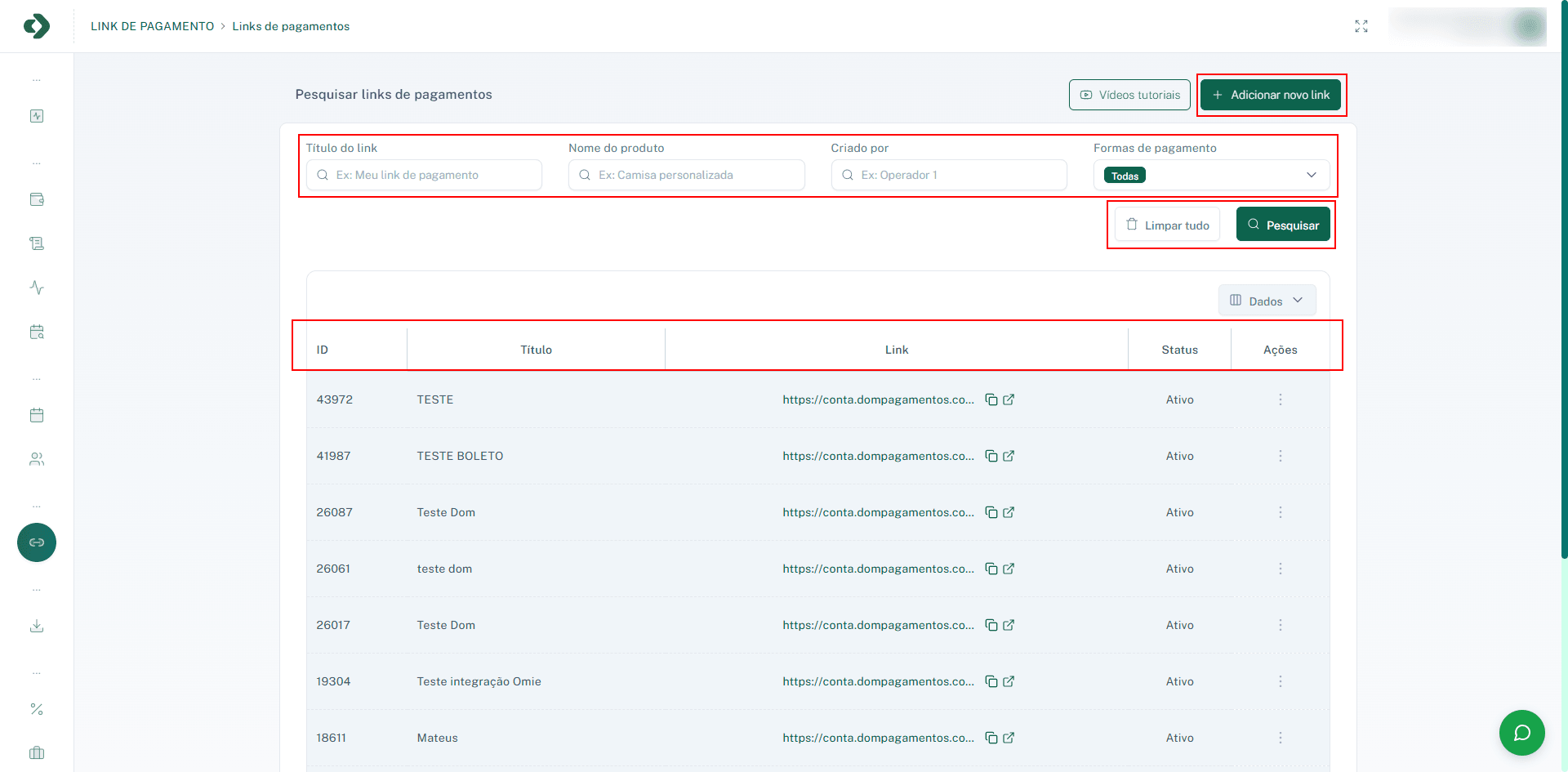Open the users sidebar icon
Viewport: 1568px width, 772px height.
[x=37, y=459]
